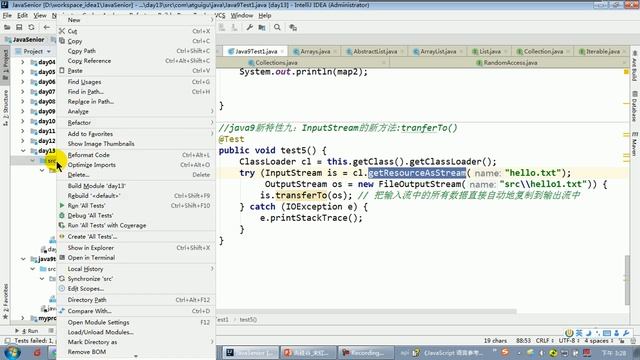Collapse the day13 module node
This screenshot has width=640, height=360.
[x=23, y=151]
